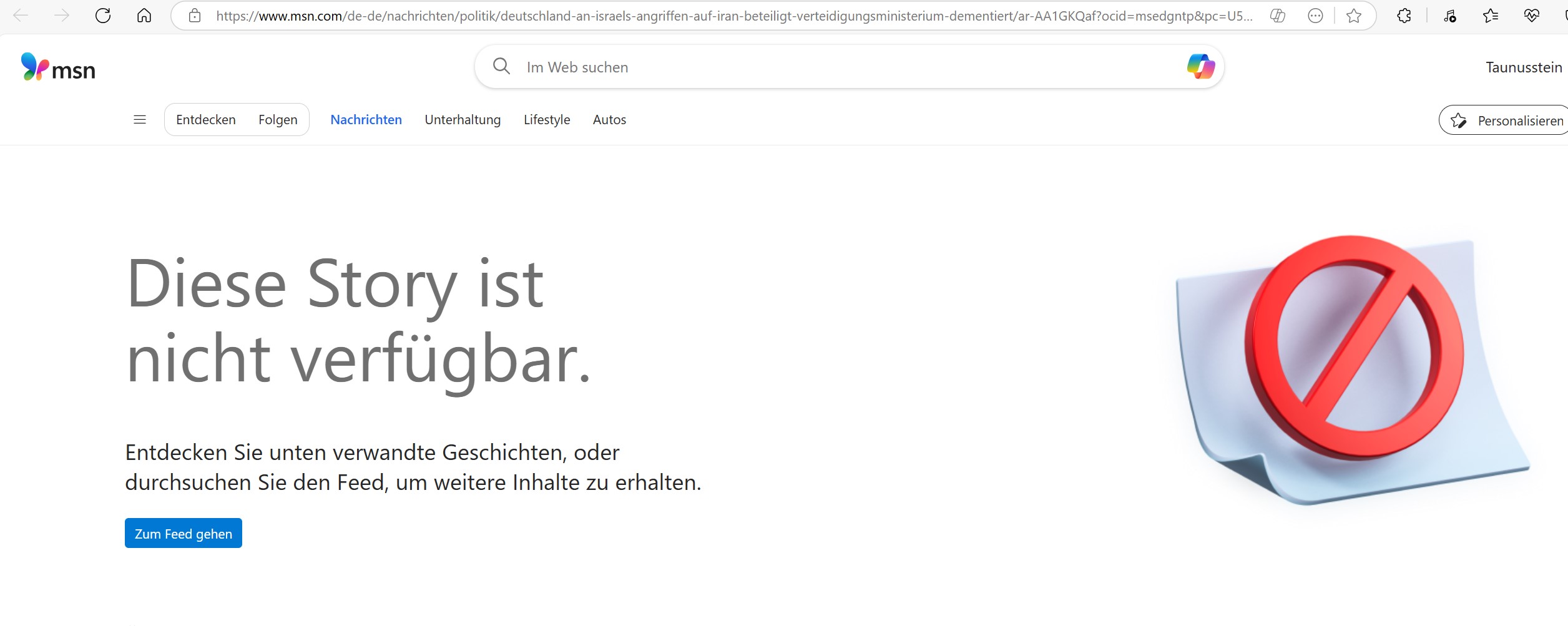Click the red prohibited sign illustration
Image resolution: width=1568 pixels, height=626 pixels.
(x=1353, y=348)
